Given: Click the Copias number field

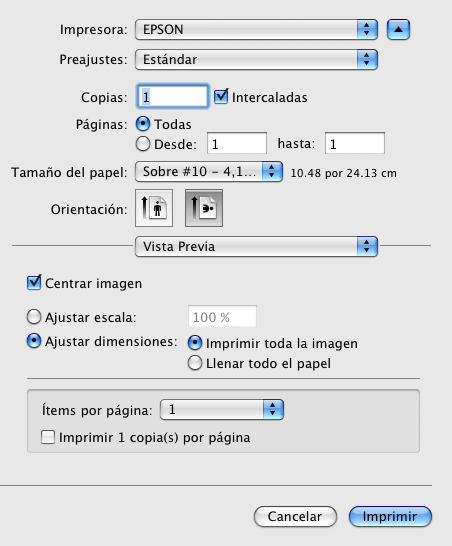Looking at the screenshot, I should pyautogui.click(x=173, y=96).
